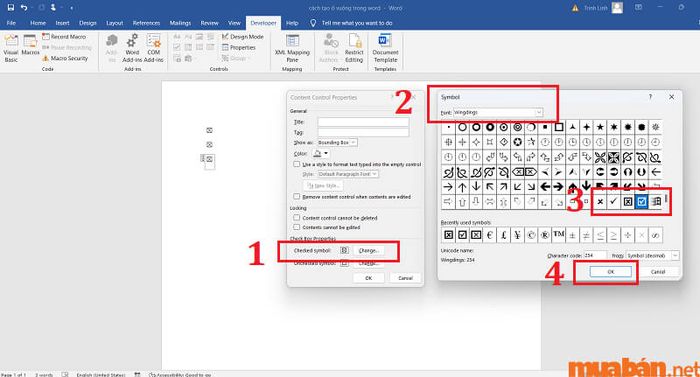
Task: Click OK in Content Control Properties dialog
Action: [368, 278]
